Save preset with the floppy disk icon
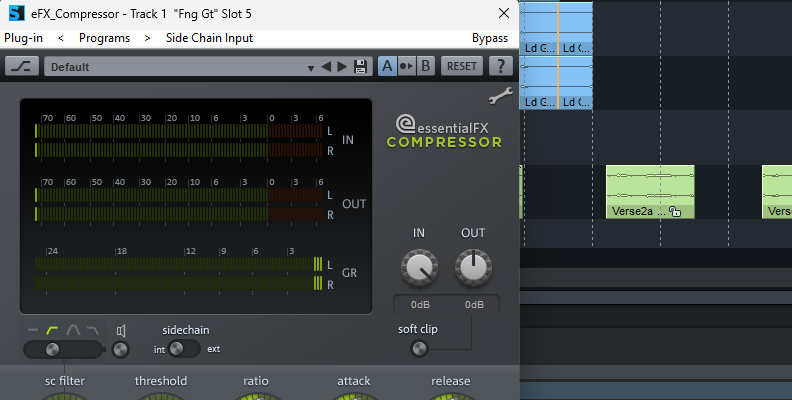Viewport: 792px width, 400px height. (x=360, y=67)
